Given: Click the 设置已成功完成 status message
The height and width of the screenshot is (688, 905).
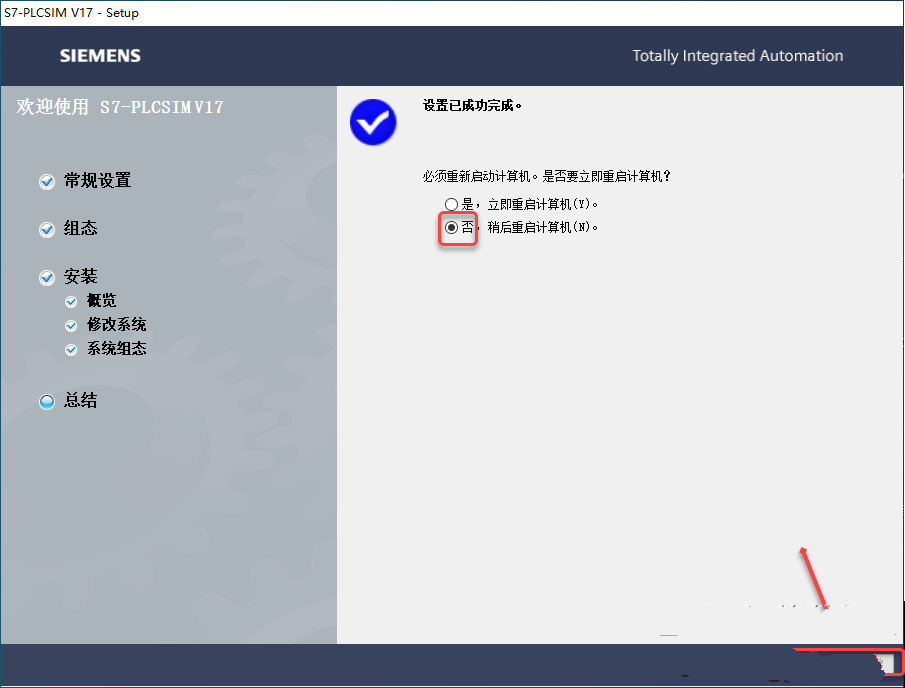Looking at the screenshot, I should pyautogui.click(x=472, y=105).
